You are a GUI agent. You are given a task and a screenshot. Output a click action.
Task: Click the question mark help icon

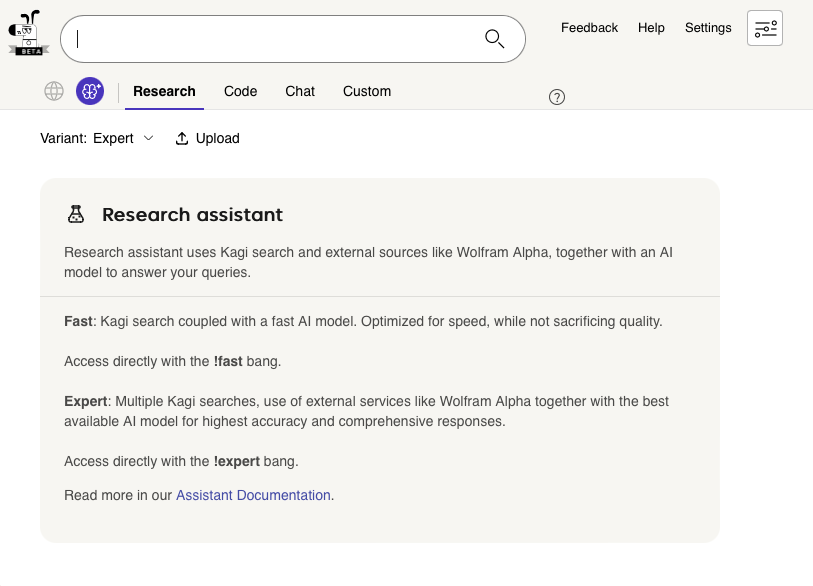click(557, 97)
